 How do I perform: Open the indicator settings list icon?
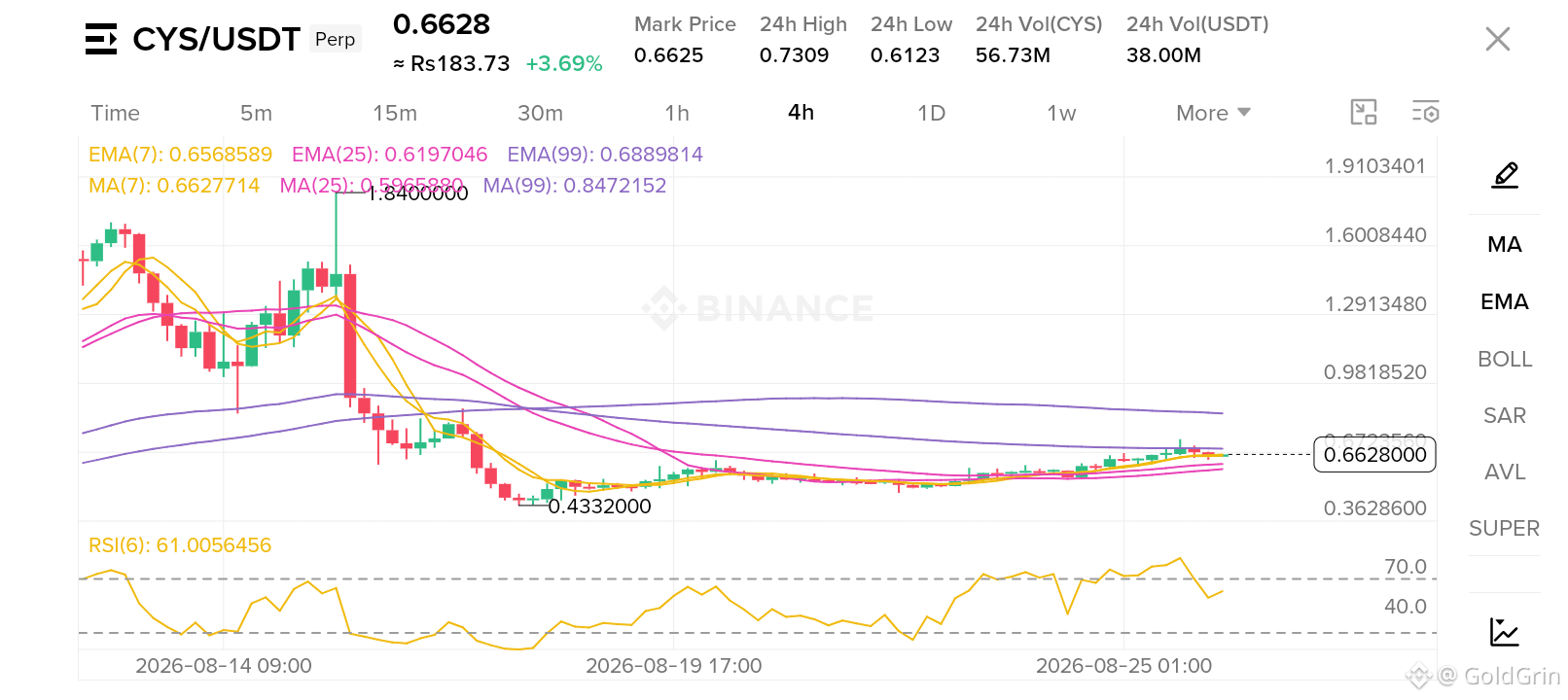1426,113
